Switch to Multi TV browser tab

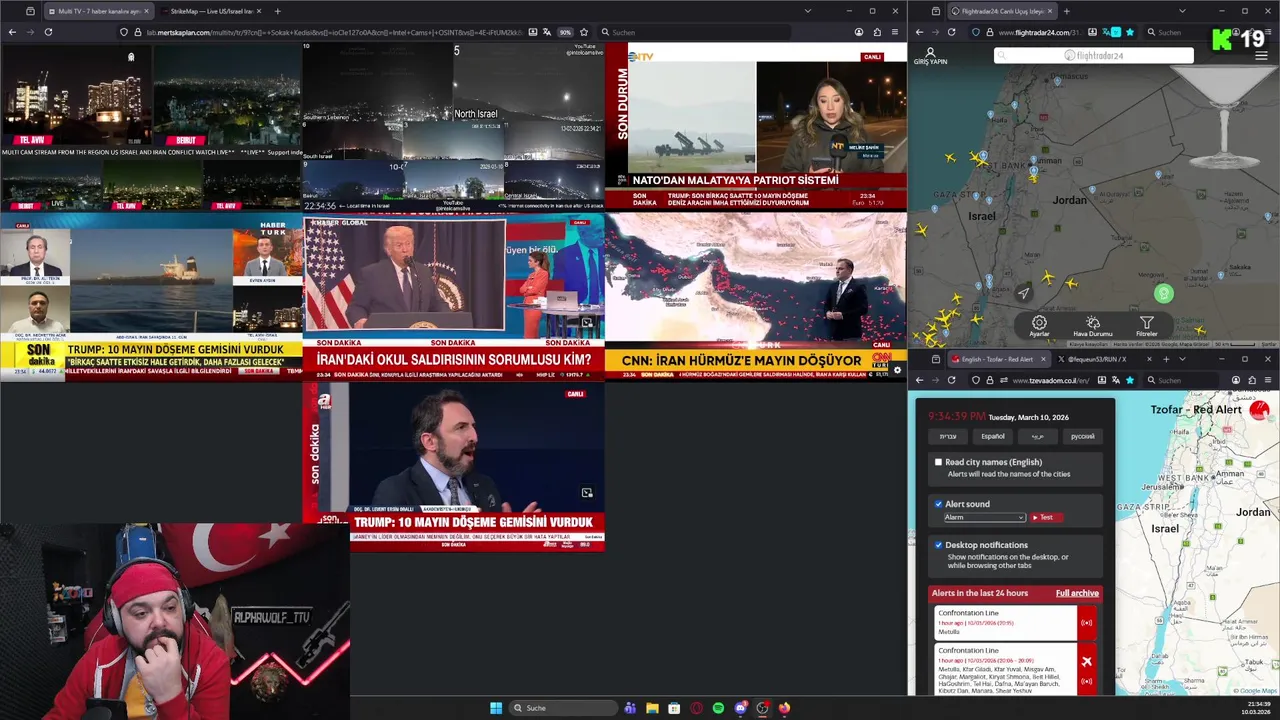pos(98,11)
